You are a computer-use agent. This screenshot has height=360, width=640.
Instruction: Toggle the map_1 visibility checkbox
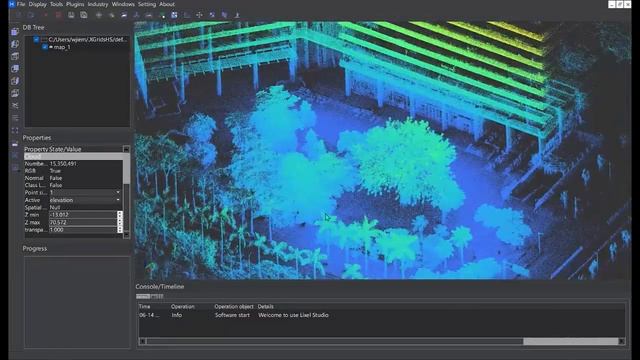coord(44,47)
